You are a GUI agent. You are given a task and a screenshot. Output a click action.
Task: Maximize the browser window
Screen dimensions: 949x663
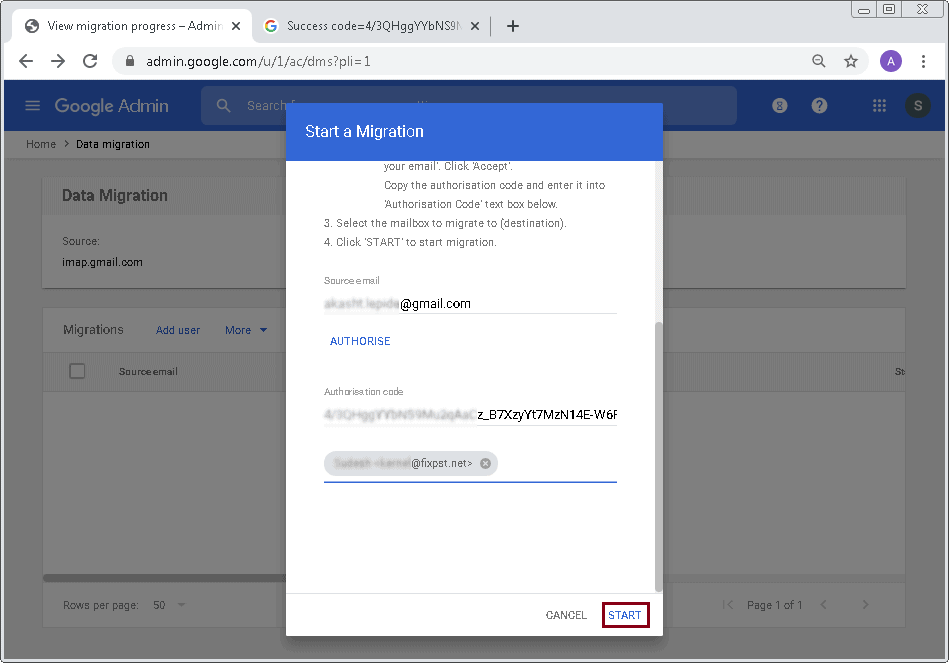(x=889, y=9)
